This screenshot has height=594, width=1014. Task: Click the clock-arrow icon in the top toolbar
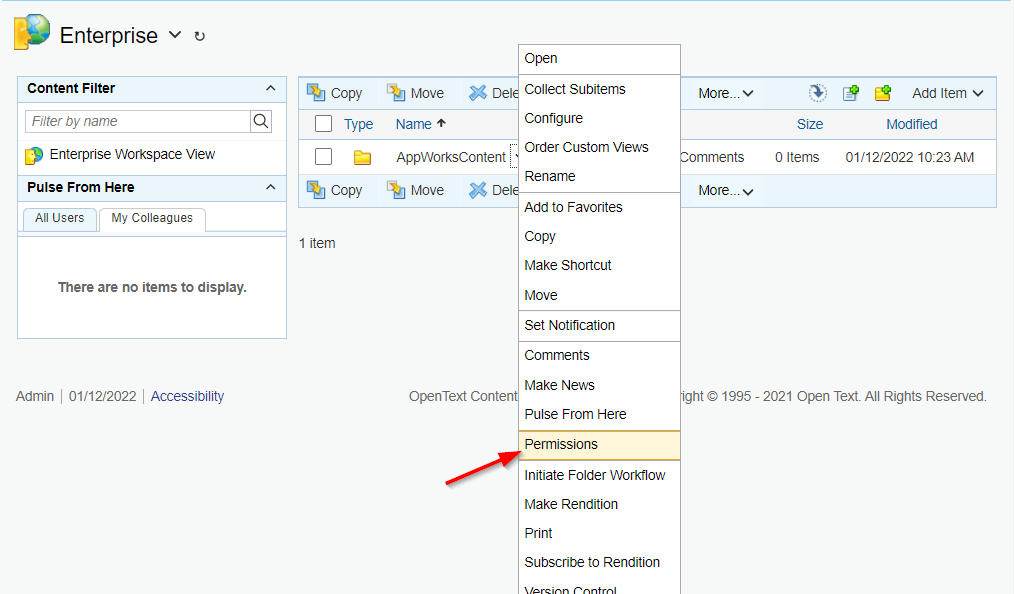tap(818, 93)
